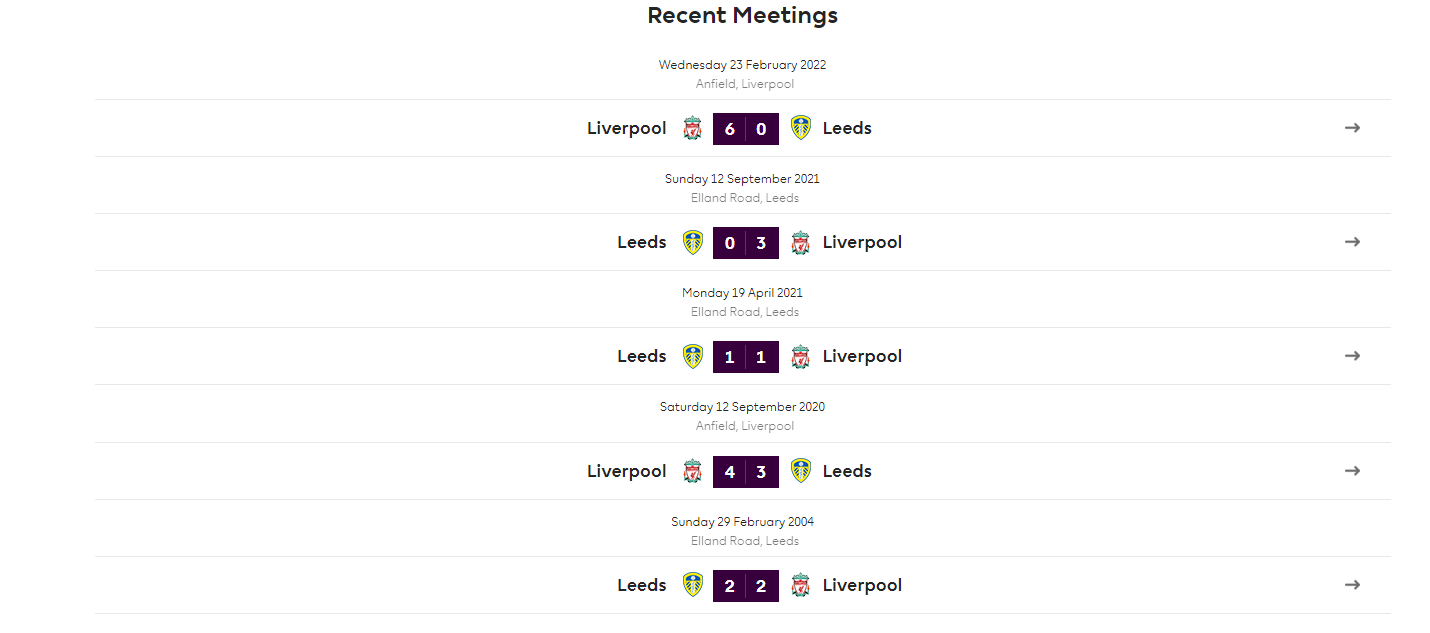The width and height of the screenshot is (1430, 633).
Task: Click Leeds crest in 1-1 match row
Action: pos(692,356)
